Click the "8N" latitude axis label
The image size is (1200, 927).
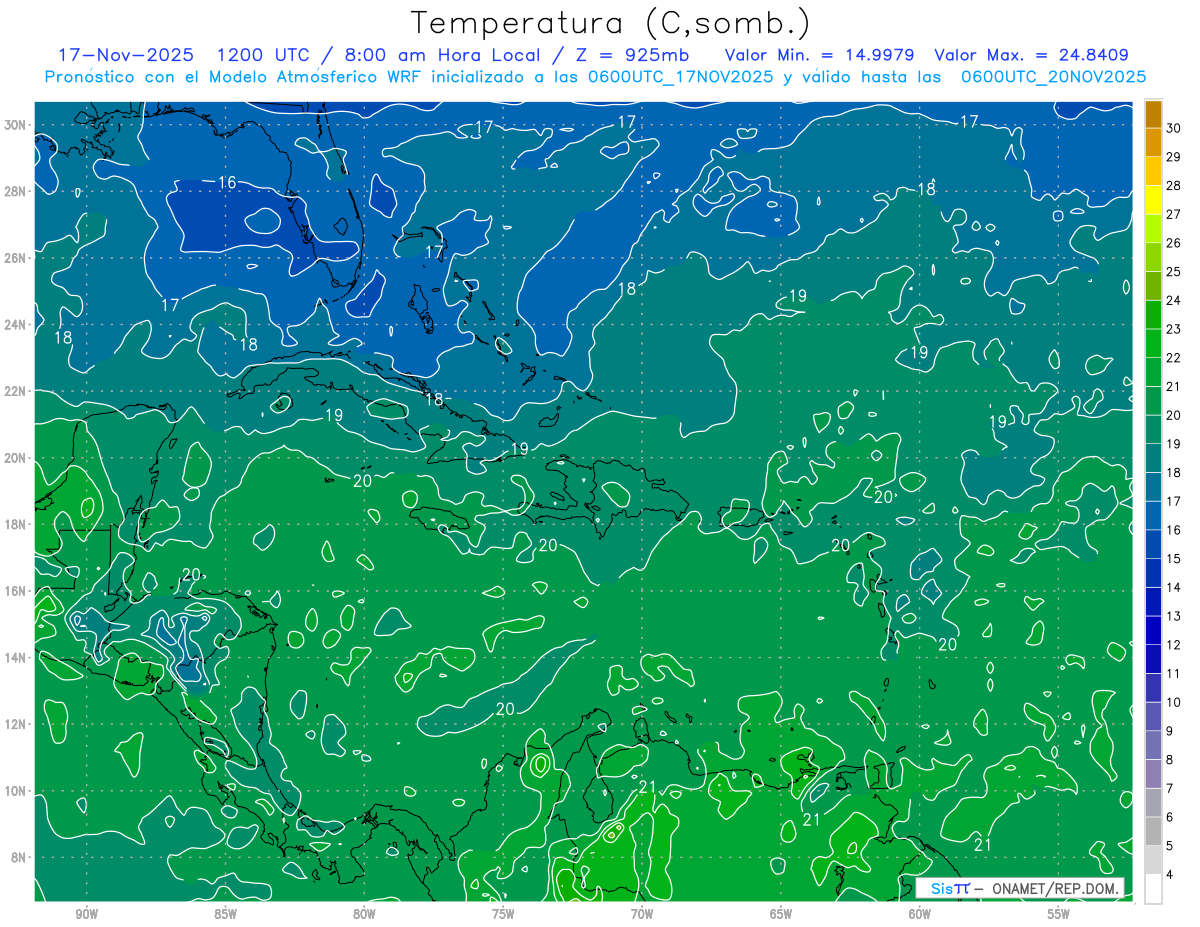coord(20,857)
